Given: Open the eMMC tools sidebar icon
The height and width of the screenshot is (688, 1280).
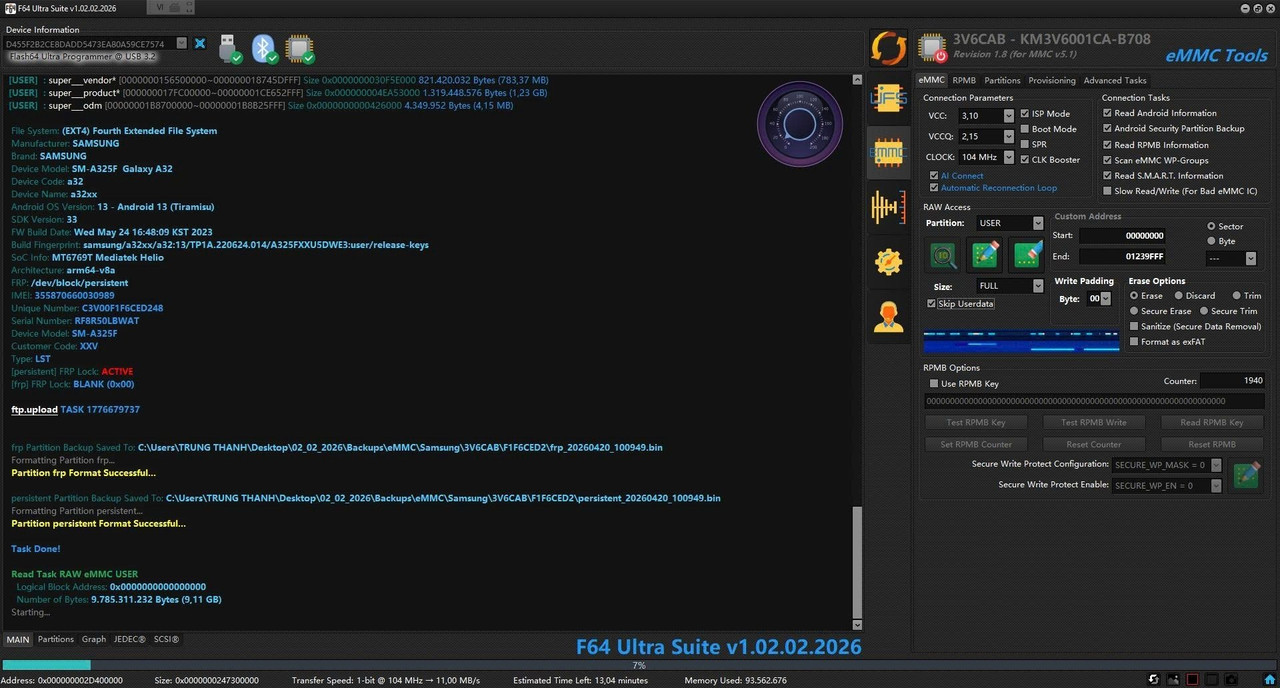Looking at the screenshot, I should (x=888, y=153).
